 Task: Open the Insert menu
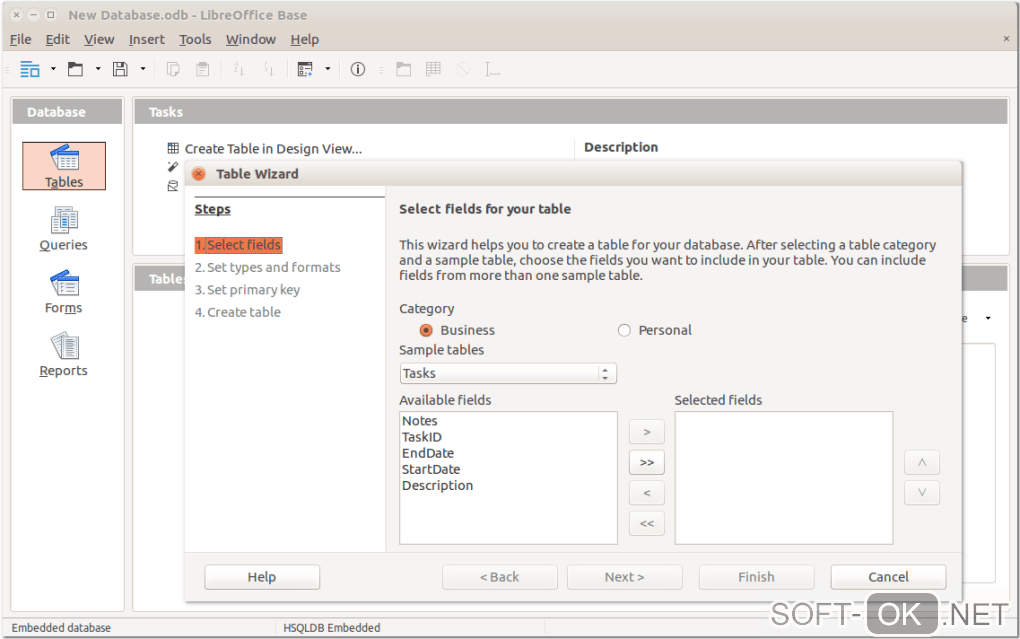click(x=146, y=40)
